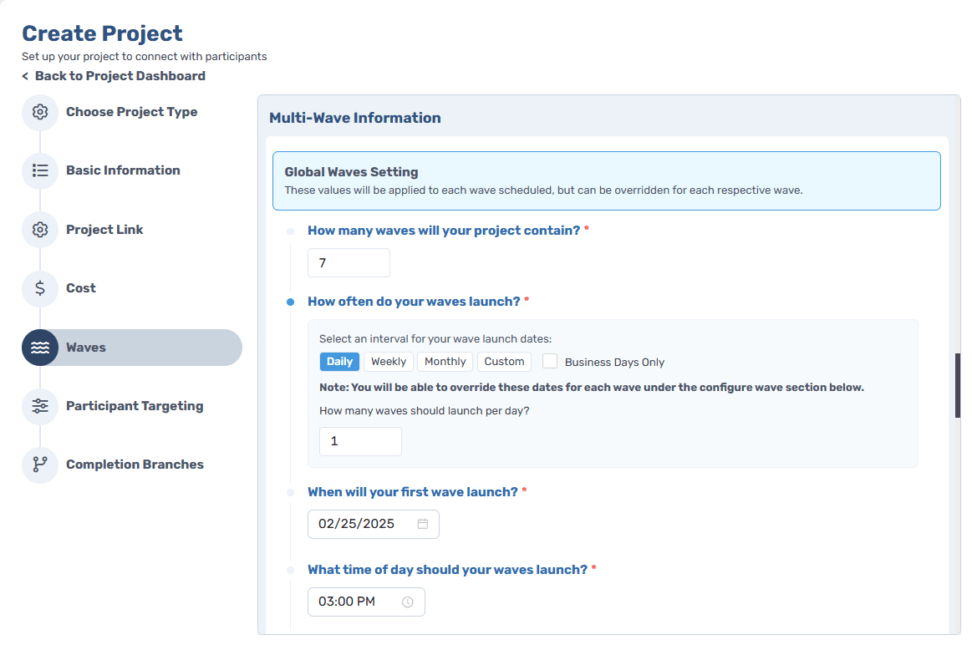Screen dimensions: 972x650
Task: Click the Completion Branches icon
Action: click(x=39, y=464)
